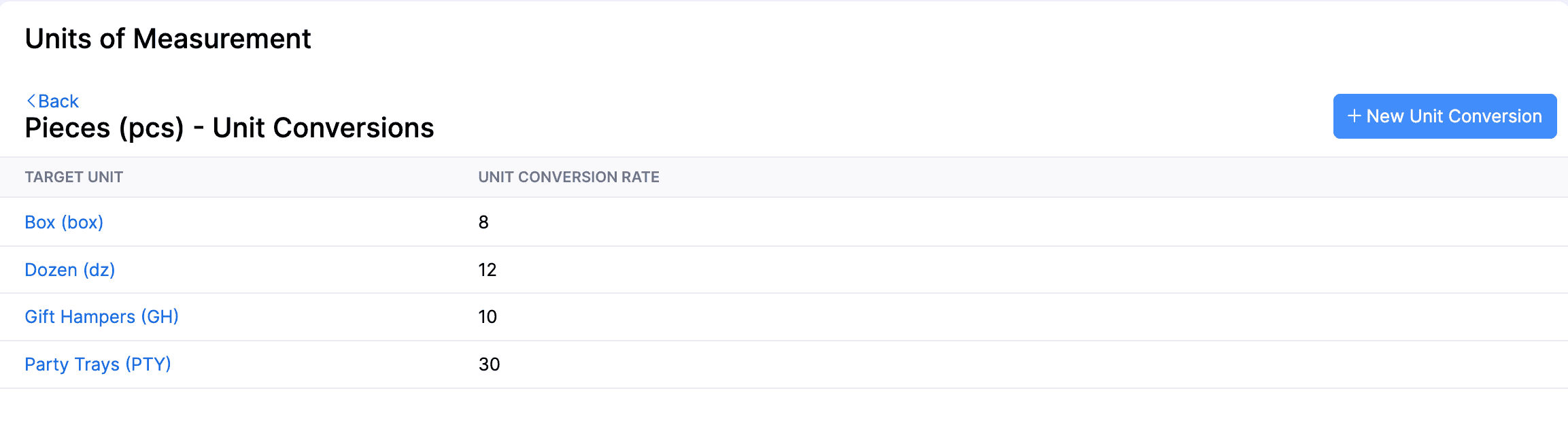This screenshot has height=427, width=1568.
Task: Click the UNIT CONVERSION RATE column header
Action: (568, 177)
